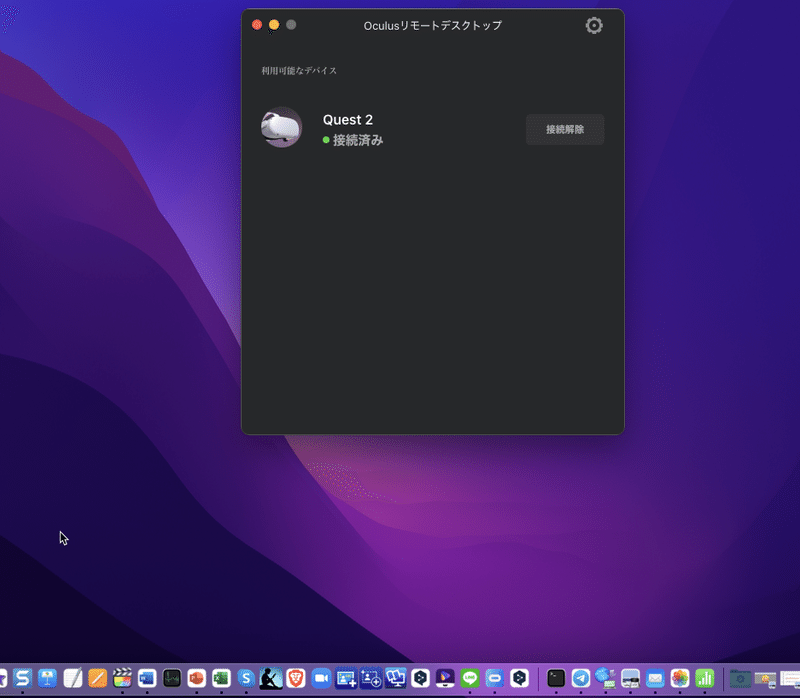Open the purple play-button app in the dock
This screenshot has height=698, width=800.
(445, 679)
